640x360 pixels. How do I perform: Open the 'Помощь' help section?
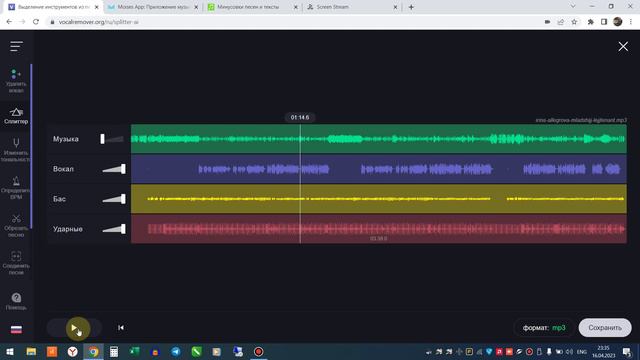tap(16, 302)
